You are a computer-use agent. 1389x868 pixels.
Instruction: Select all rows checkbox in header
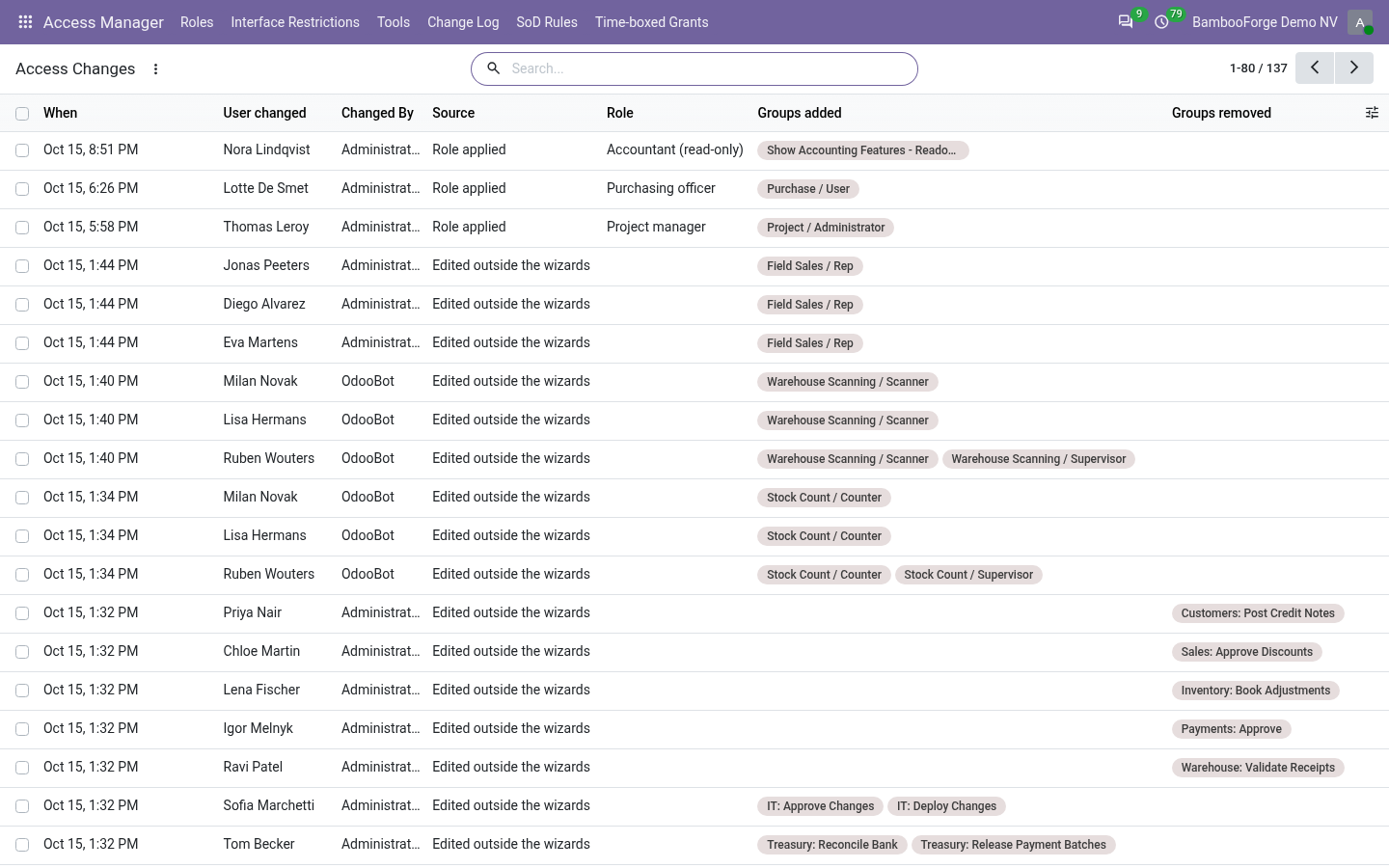[22, 114]
